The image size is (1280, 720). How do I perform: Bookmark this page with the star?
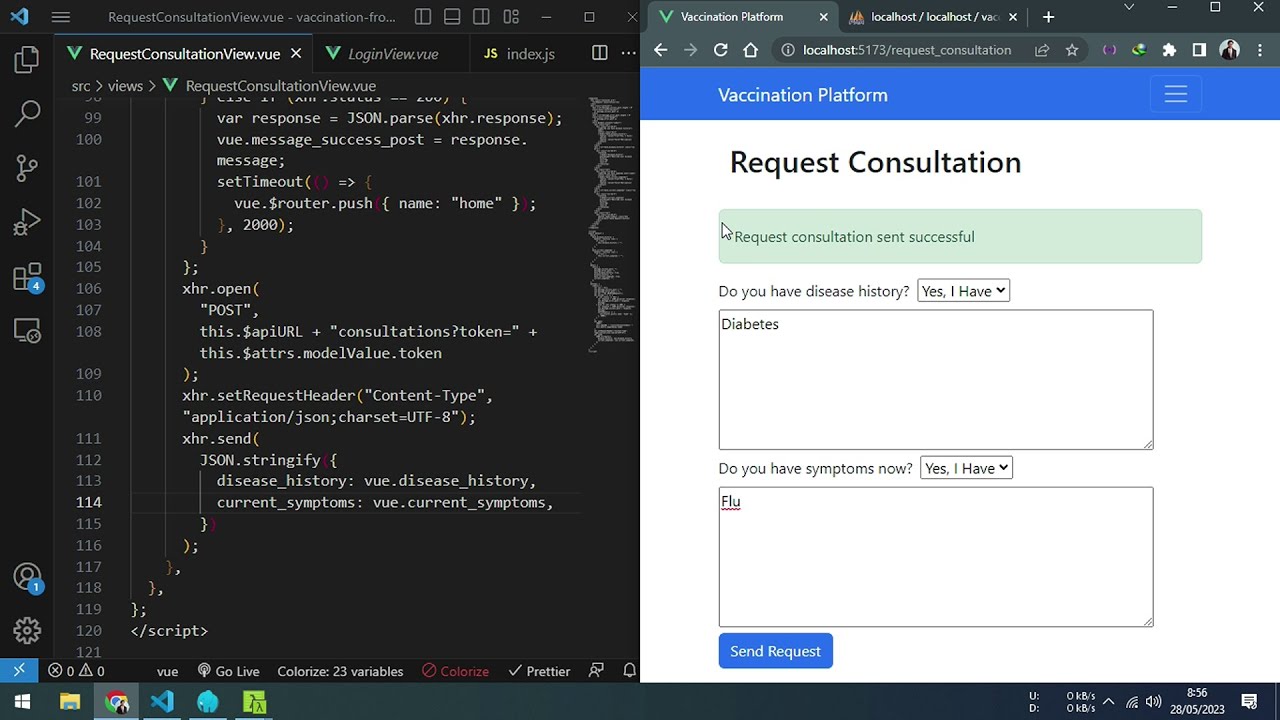coord(1072,50)
